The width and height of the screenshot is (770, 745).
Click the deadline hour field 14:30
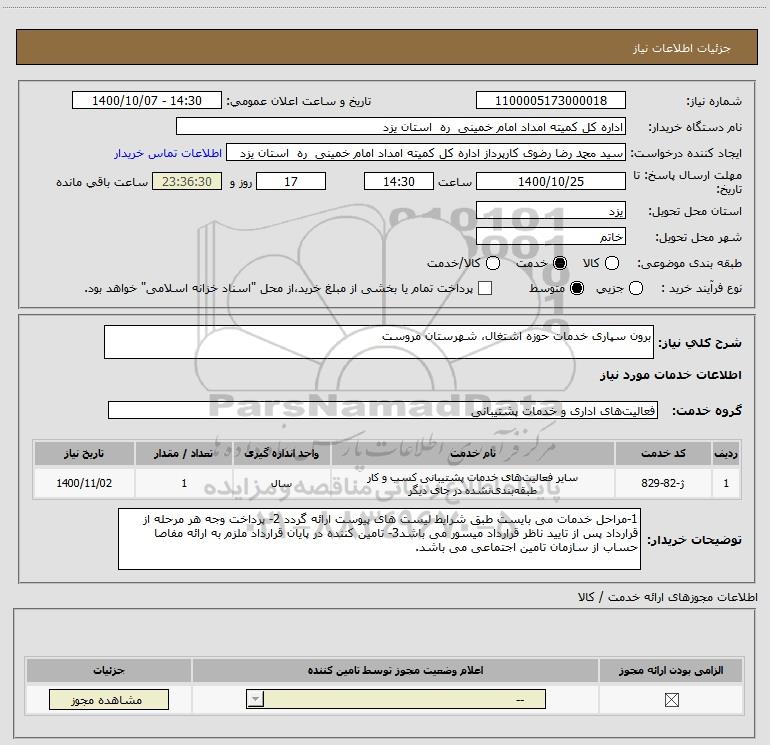pyautogui.click(x=399, y=181)
